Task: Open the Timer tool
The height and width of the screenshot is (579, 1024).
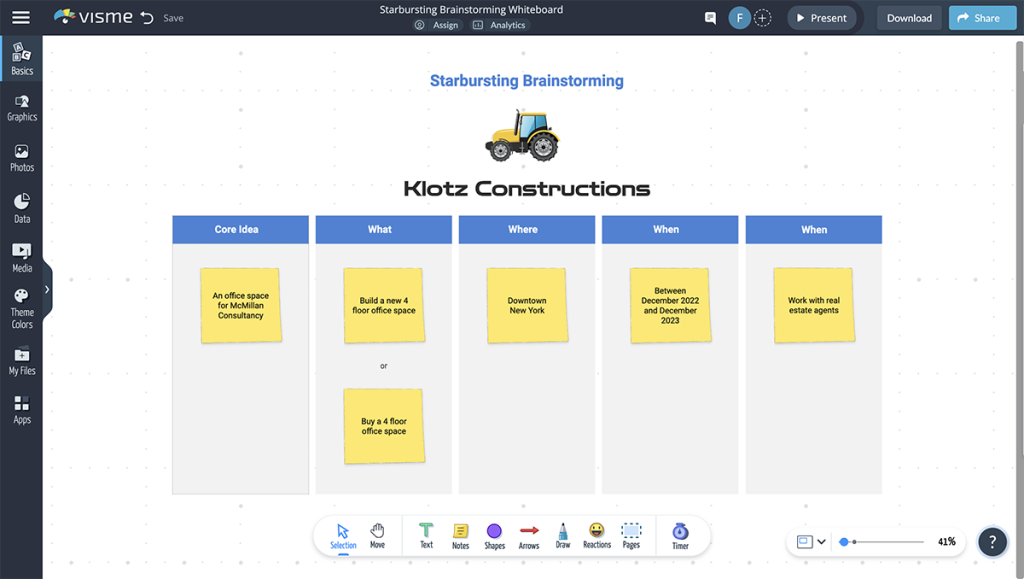Action: tap(680, 535)
